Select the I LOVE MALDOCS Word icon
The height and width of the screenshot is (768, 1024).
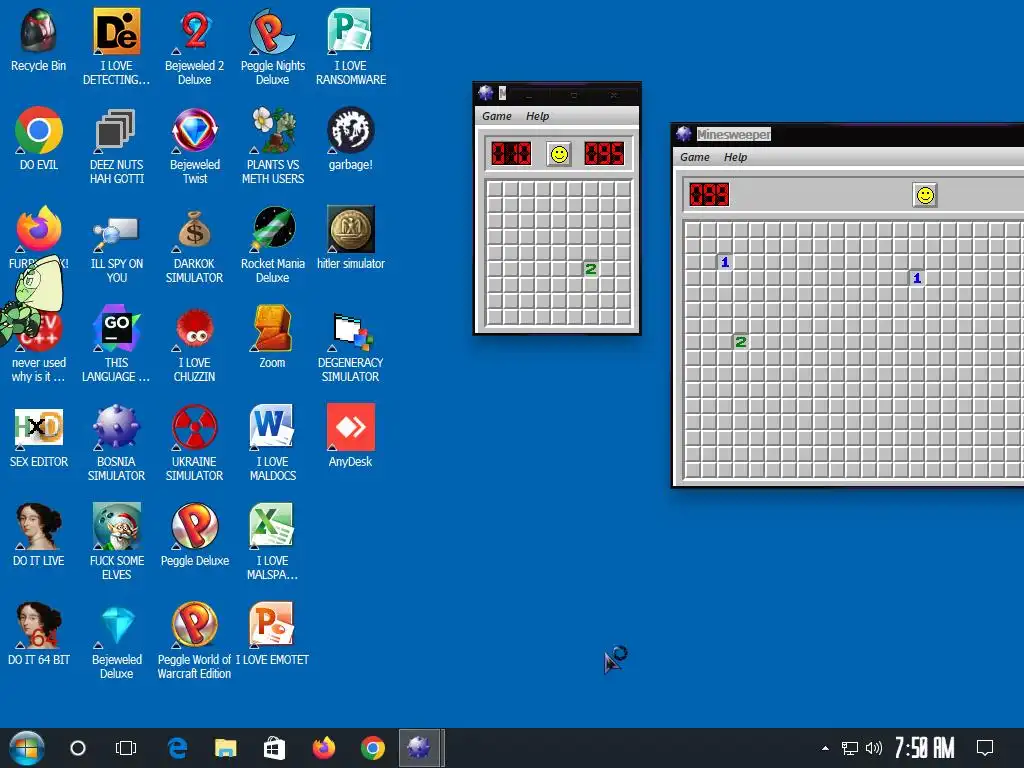(x=272, y=428)
